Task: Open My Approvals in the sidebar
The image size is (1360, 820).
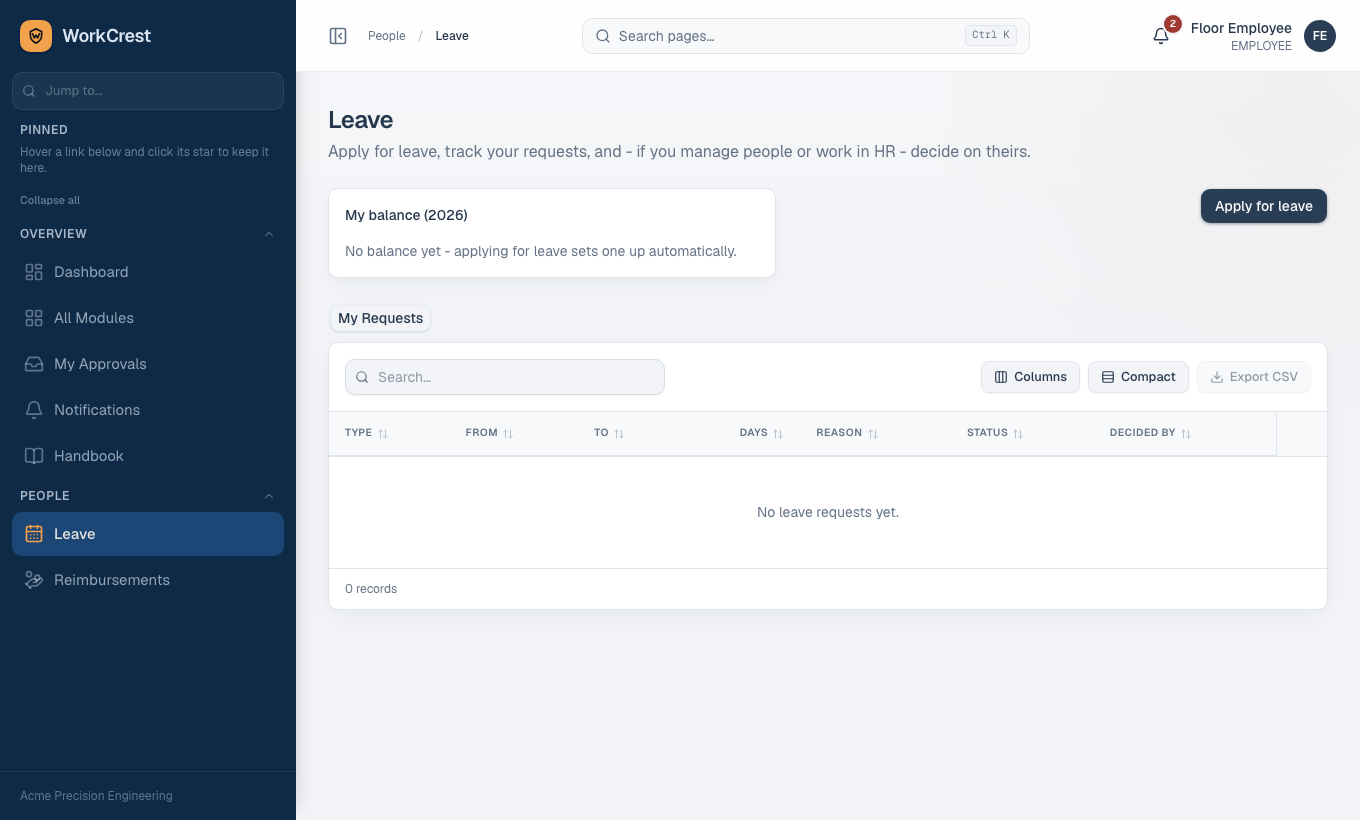Action: 148,364
